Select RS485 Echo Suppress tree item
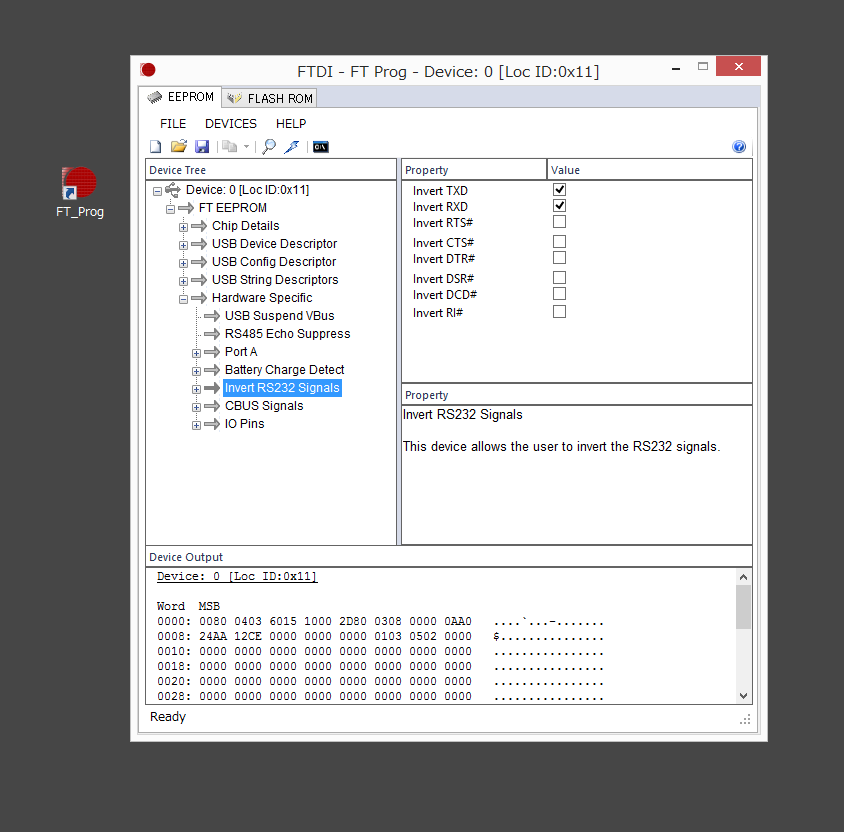Image resolution: width=844 pixels, height=832 pixels. (x=287, y=334)
